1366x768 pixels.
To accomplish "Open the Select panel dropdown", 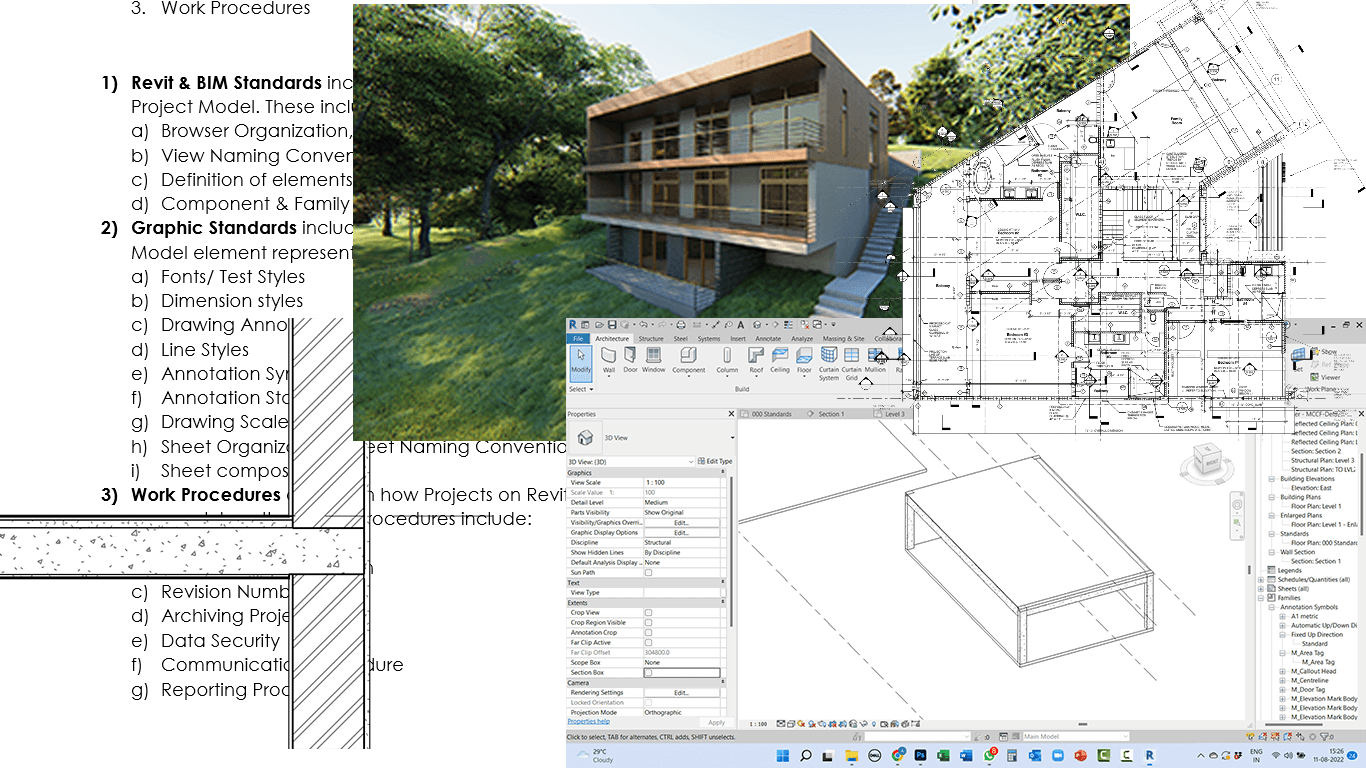I will pyautogui.click(x=580, y=389).
